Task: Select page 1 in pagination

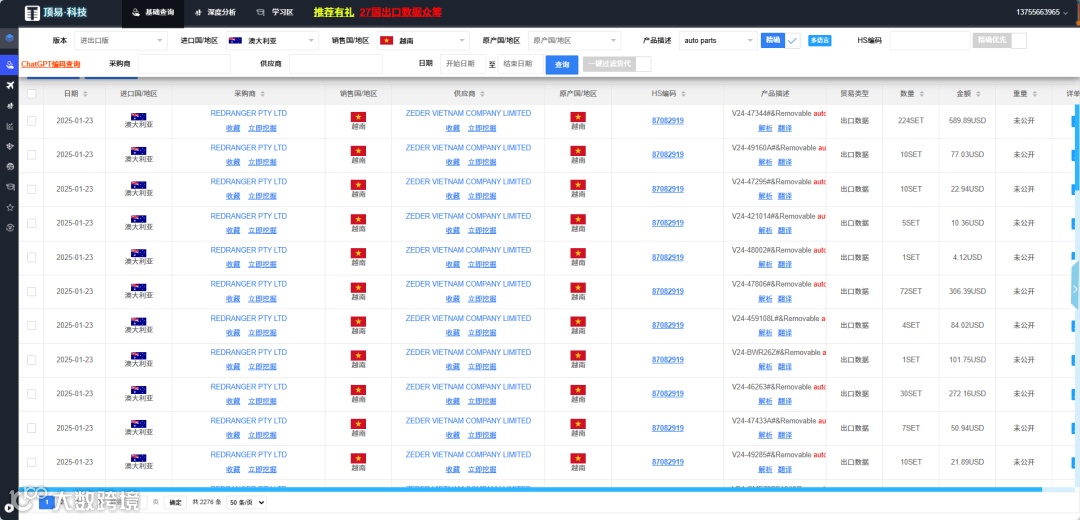Action: click(x=47, y=503)
